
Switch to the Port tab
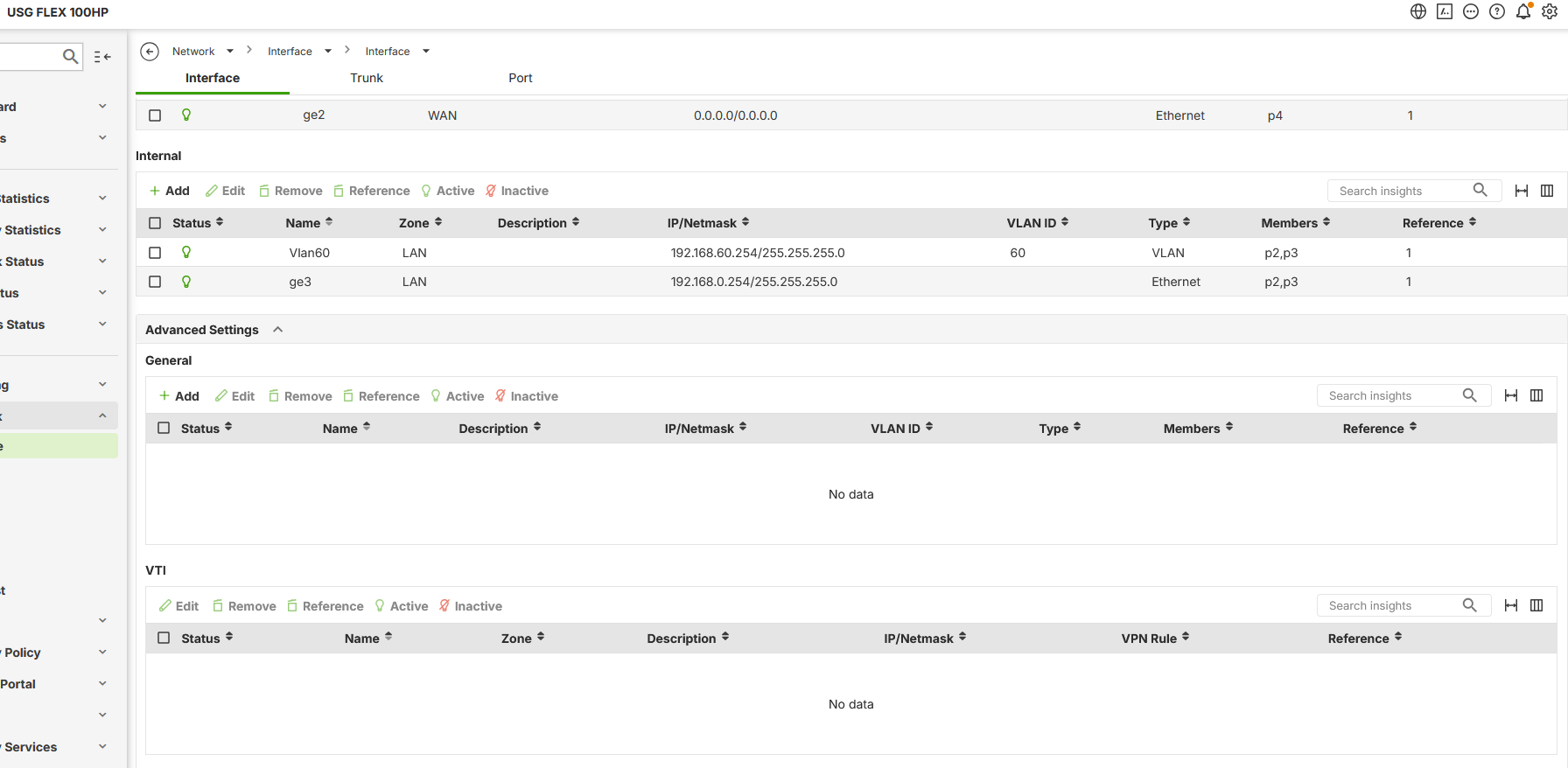pos(521,78)
